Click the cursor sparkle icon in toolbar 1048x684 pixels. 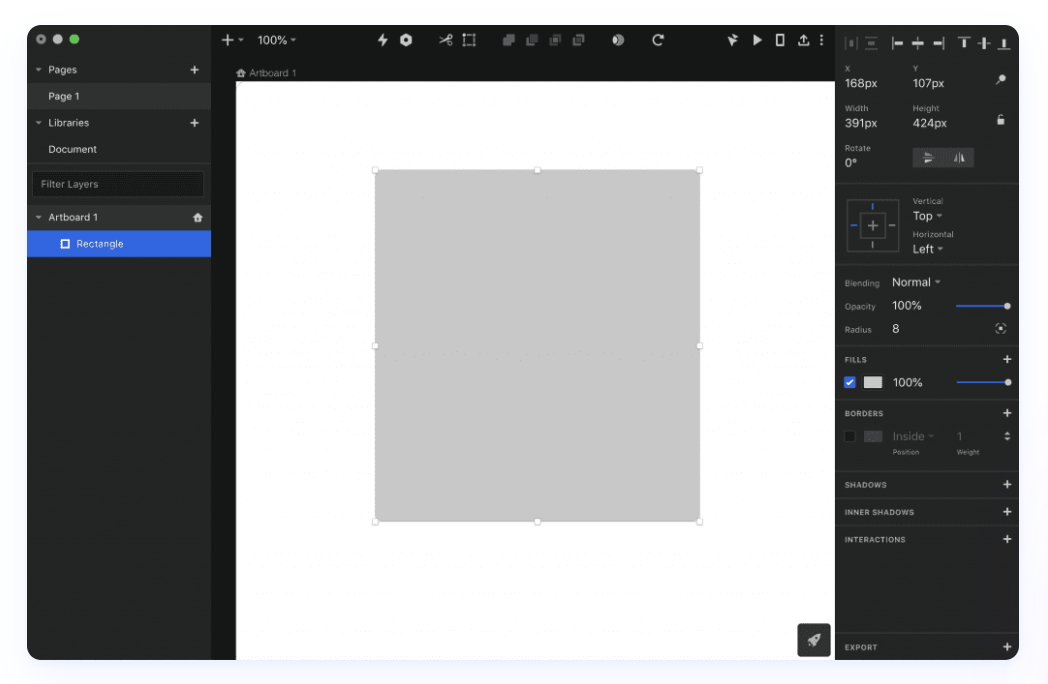733,40
